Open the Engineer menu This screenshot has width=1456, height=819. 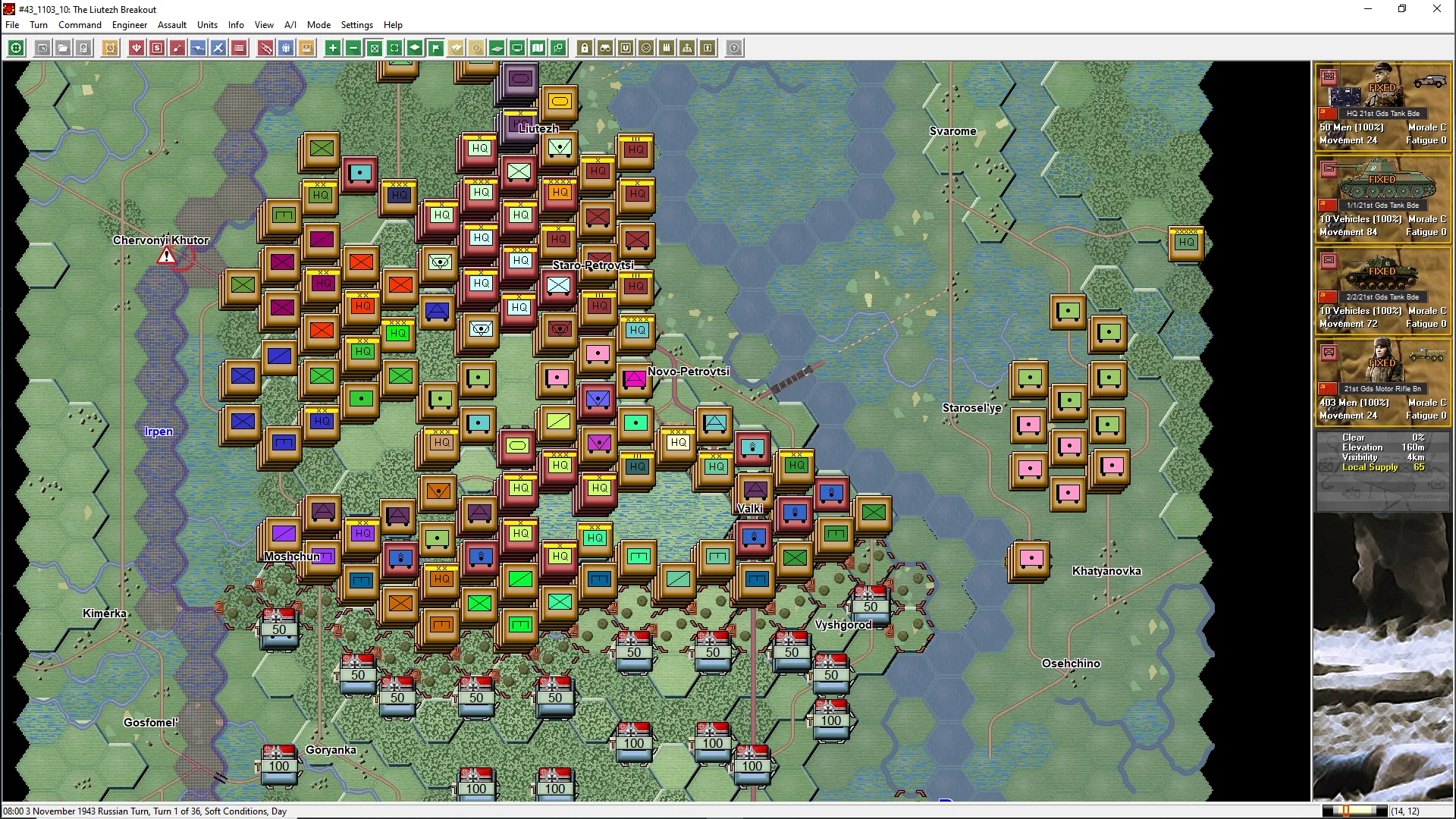pos(130,25)
